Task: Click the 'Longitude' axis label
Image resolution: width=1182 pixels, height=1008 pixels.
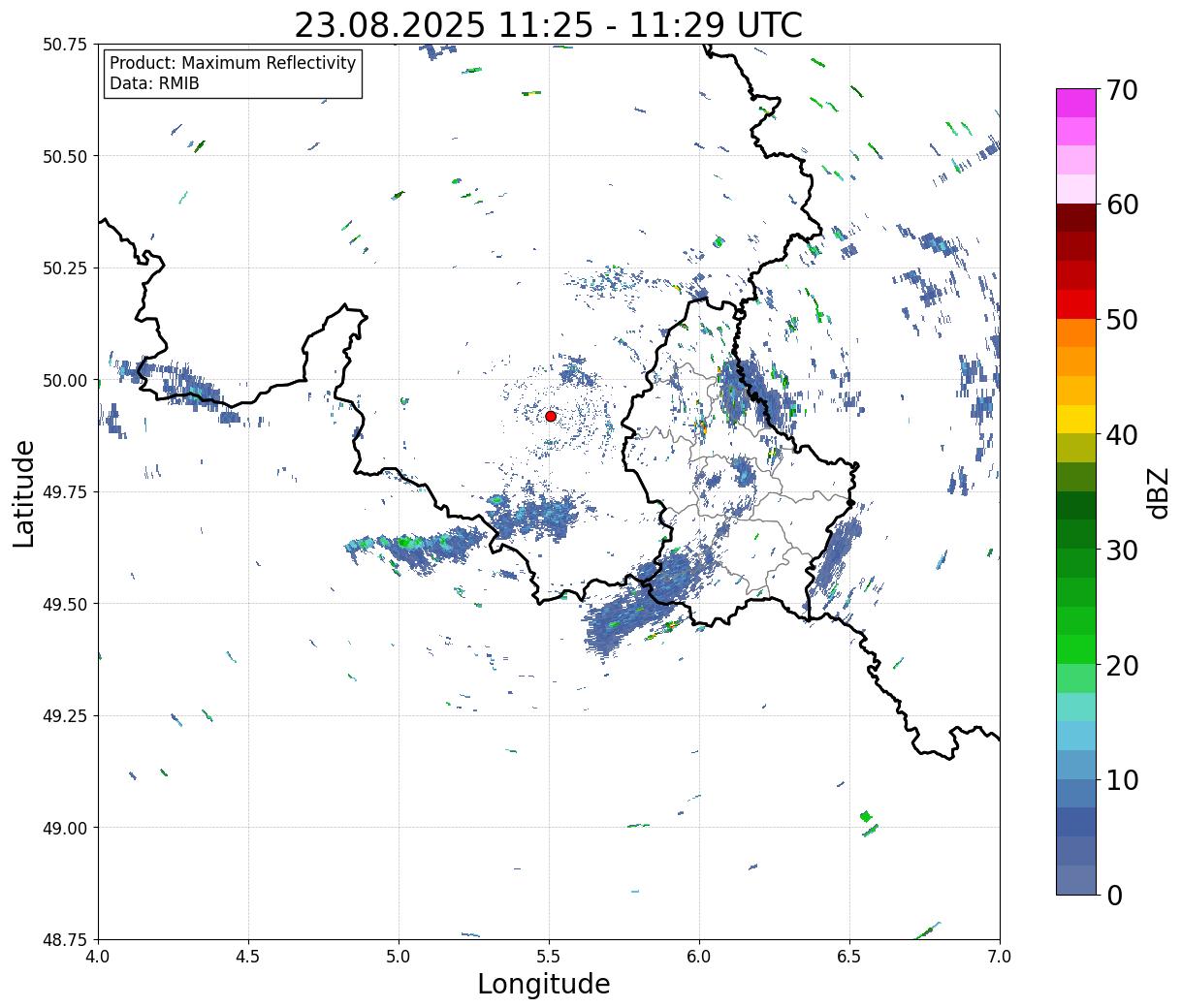Action: pos(544,984)
